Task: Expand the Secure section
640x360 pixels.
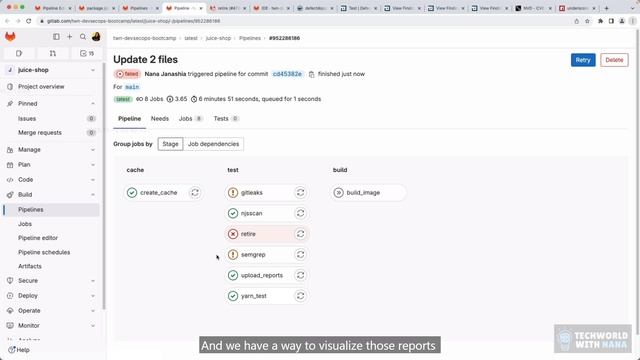Action: tap(93, 281)
